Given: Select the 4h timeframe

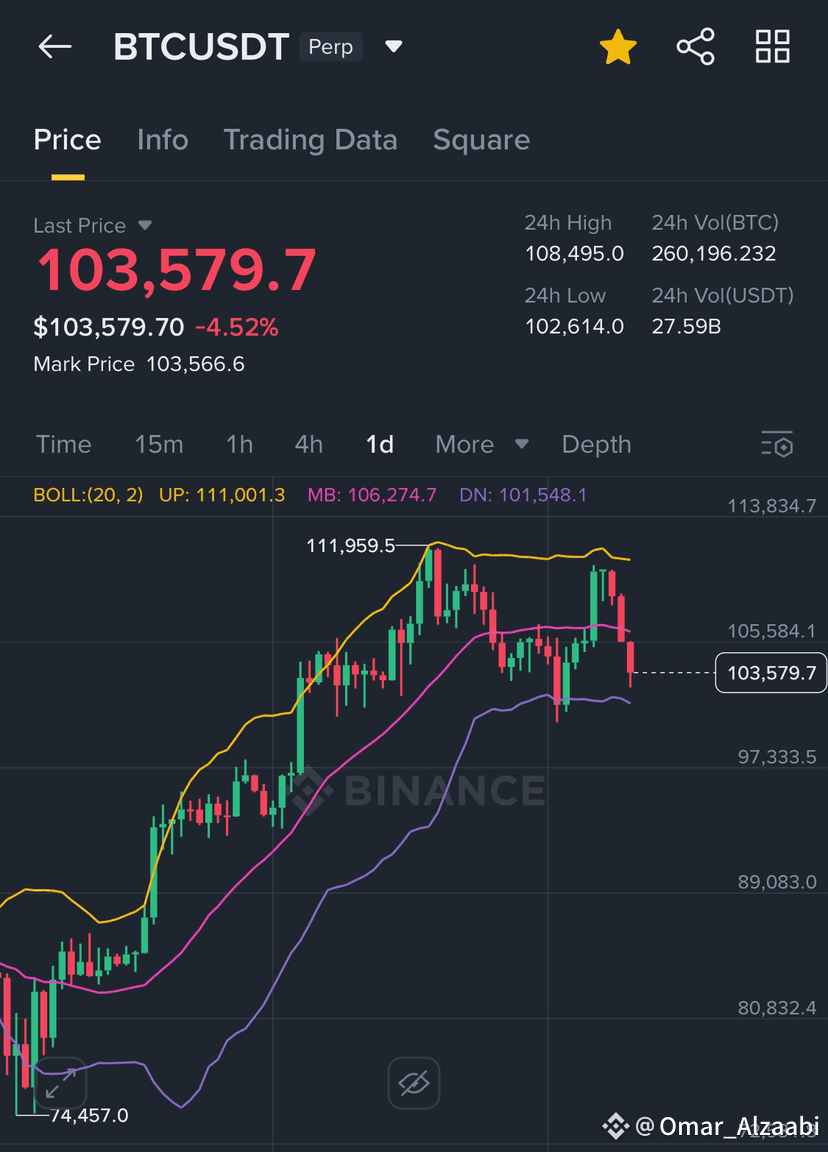Looking at the screenshot, I should point(309,444).
